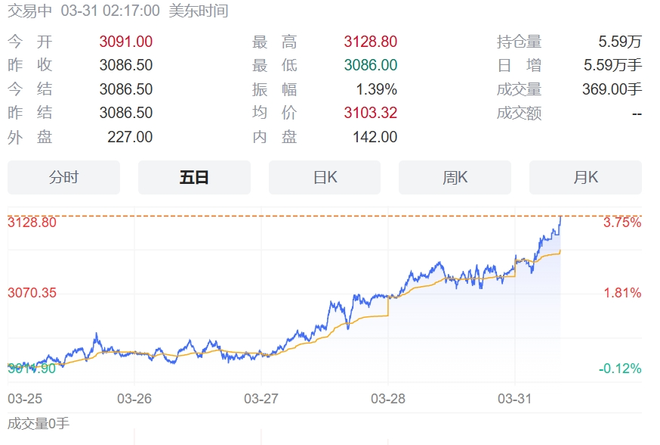Click the 振幅 value 1.39%

point(376,89)
